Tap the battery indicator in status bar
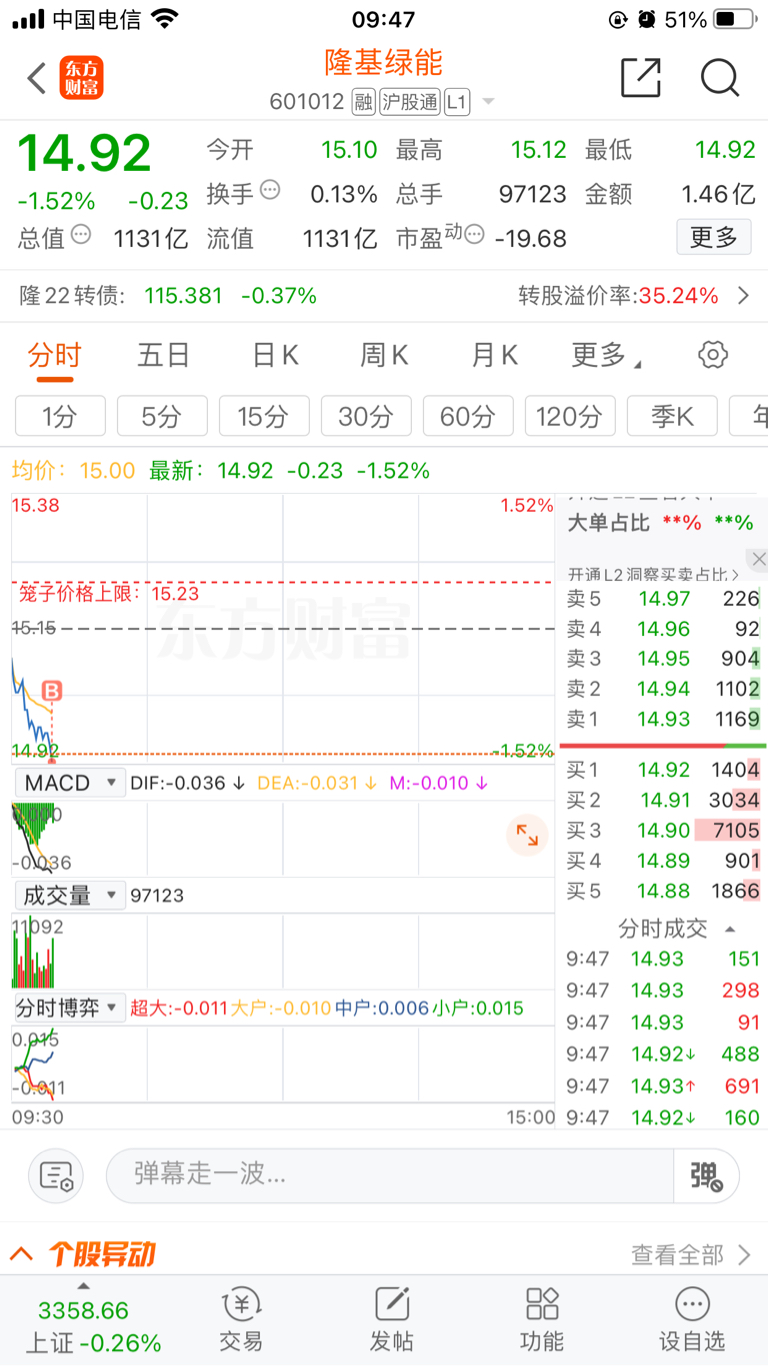The height and width of the screenshot is (1366, 768). [736, 19]
